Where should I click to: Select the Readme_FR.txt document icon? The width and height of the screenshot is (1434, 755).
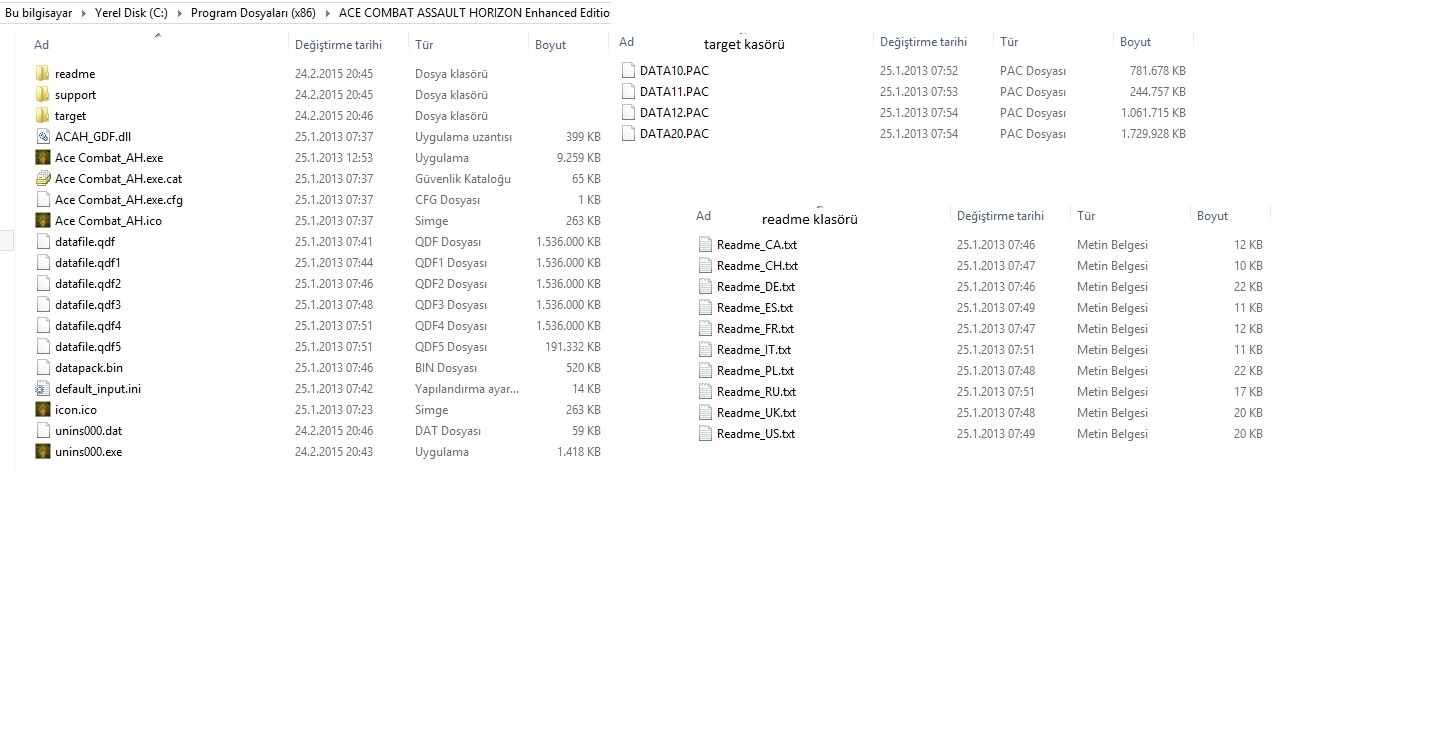pos(705,328)
